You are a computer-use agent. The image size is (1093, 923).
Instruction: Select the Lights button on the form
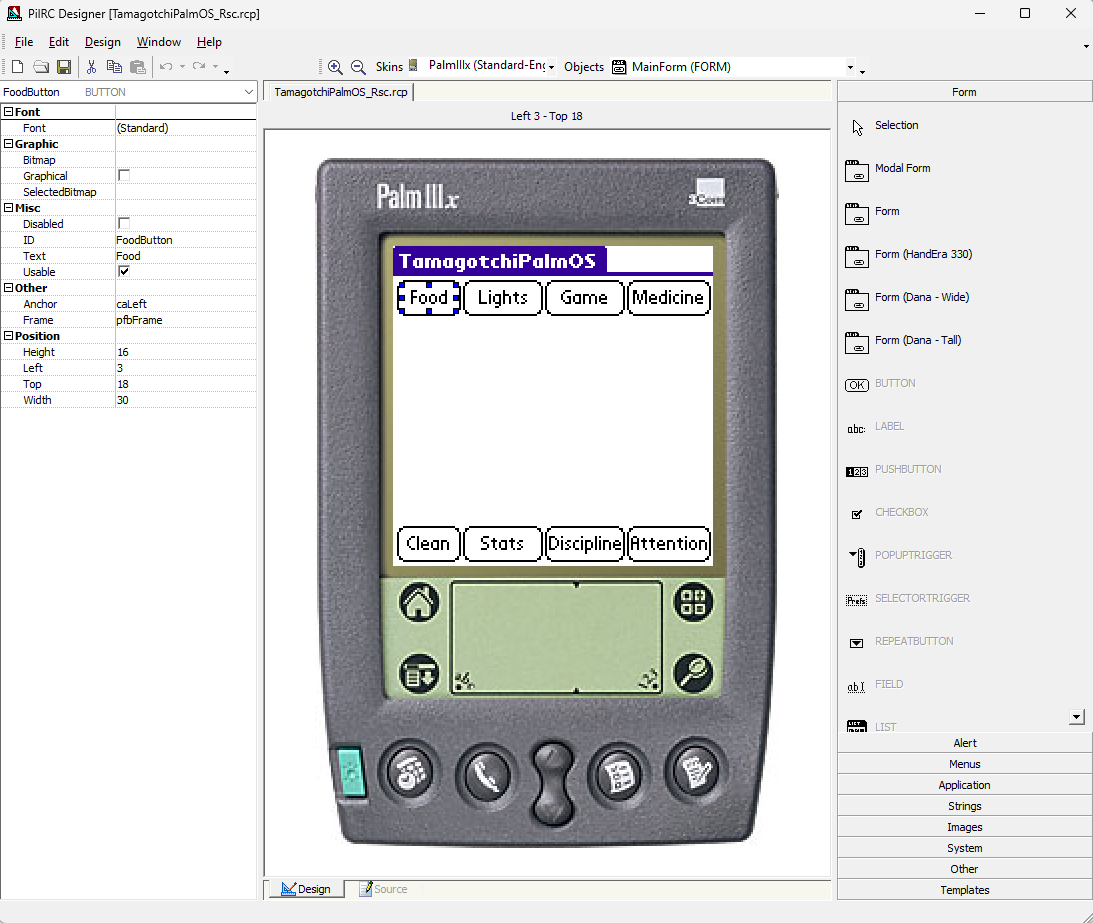503,298
